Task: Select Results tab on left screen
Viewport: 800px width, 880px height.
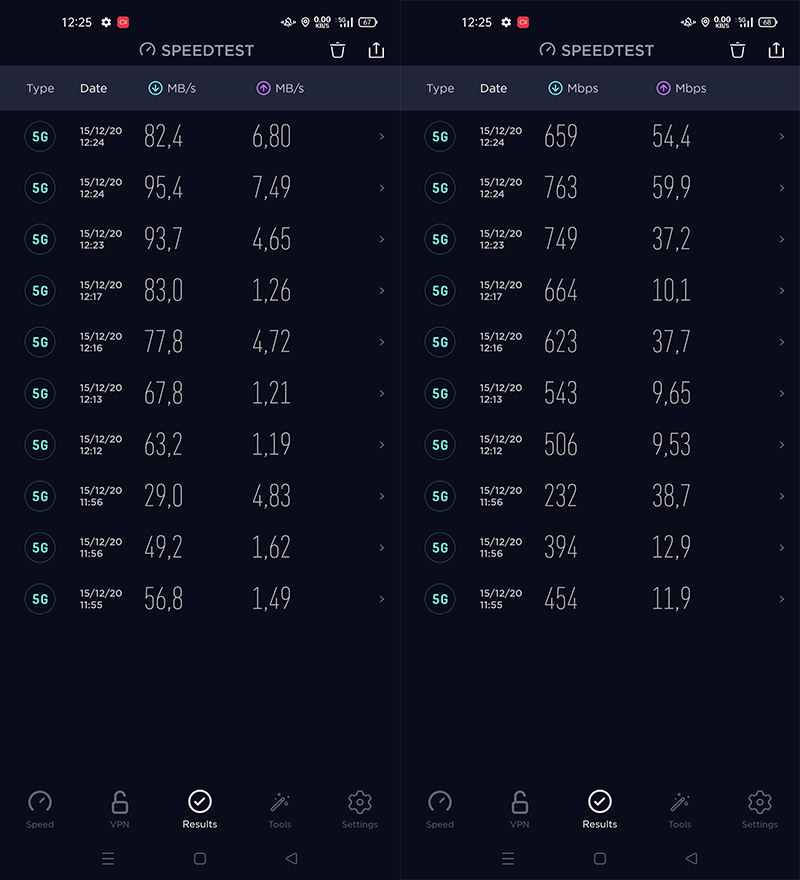Action: pos(200,809)
